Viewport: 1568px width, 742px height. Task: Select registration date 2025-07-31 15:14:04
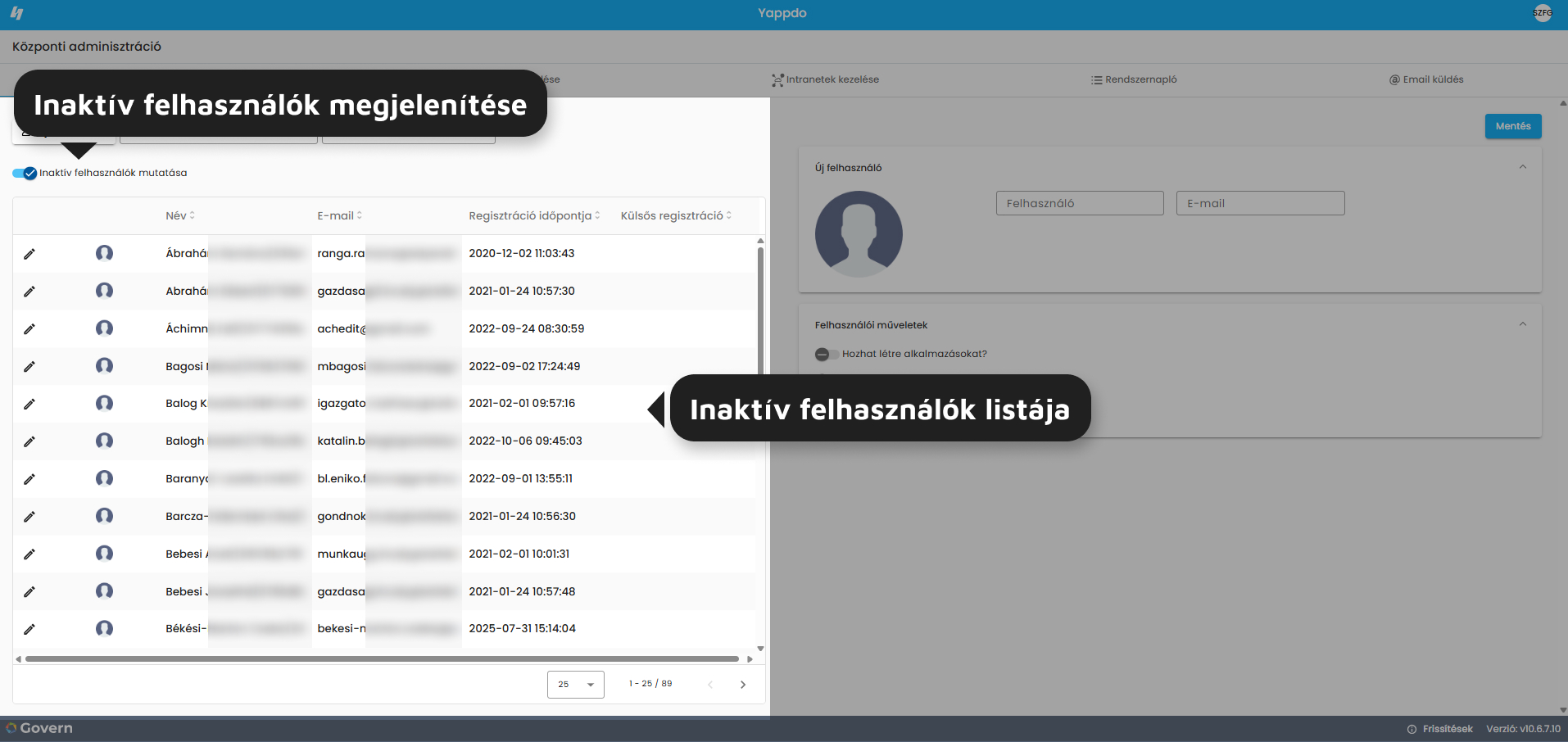pyautogui.click(x=523, y=628)
